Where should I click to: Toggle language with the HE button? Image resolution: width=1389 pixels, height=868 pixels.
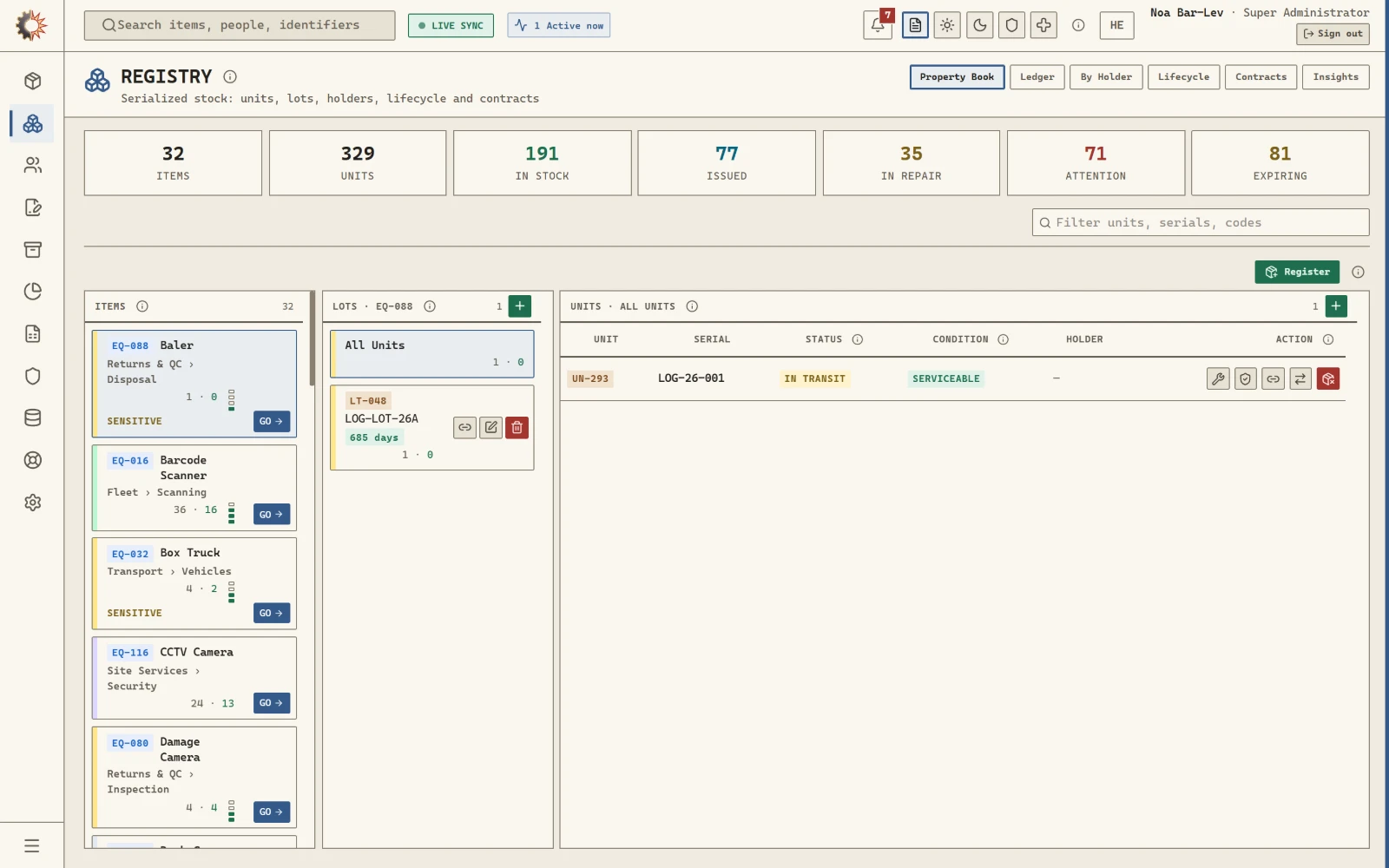(1116, 25)
